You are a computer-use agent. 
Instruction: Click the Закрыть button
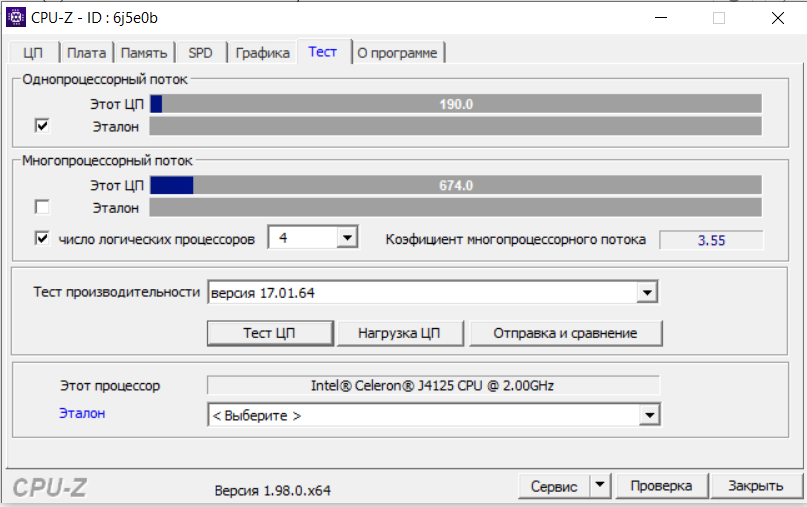click(x=756, y=486)
